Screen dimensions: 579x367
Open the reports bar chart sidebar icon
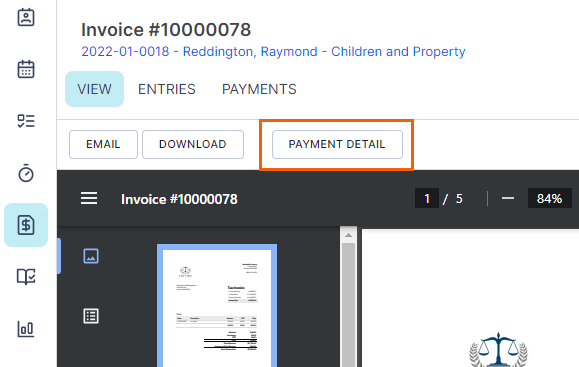tap(26, 329)
